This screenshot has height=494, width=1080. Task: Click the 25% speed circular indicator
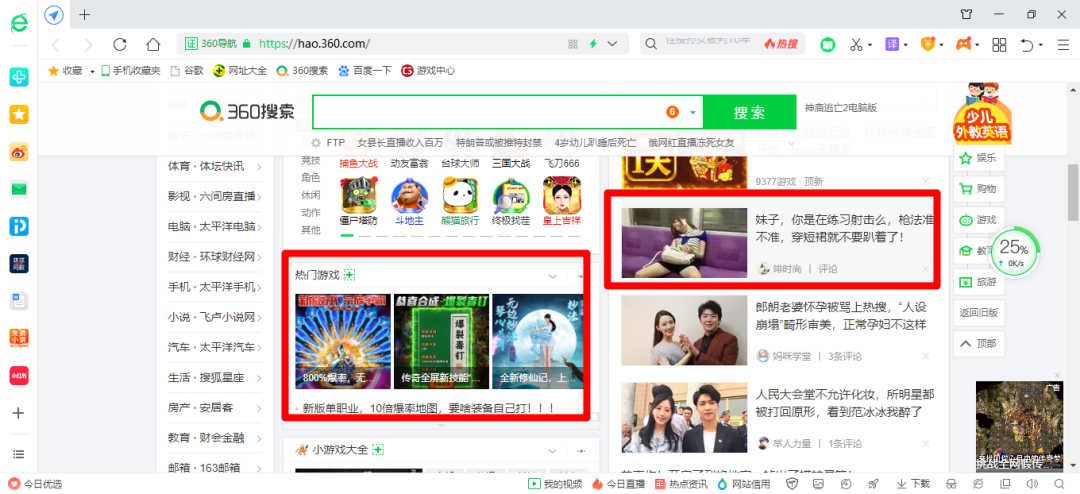pyautogui.click(x=1014, y=252)
